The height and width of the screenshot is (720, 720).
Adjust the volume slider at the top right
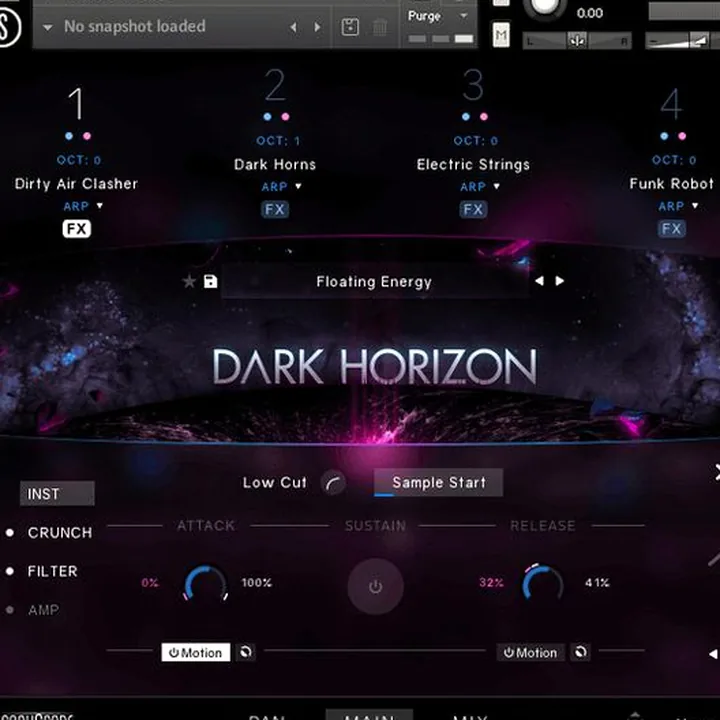[x=682, y=41]
